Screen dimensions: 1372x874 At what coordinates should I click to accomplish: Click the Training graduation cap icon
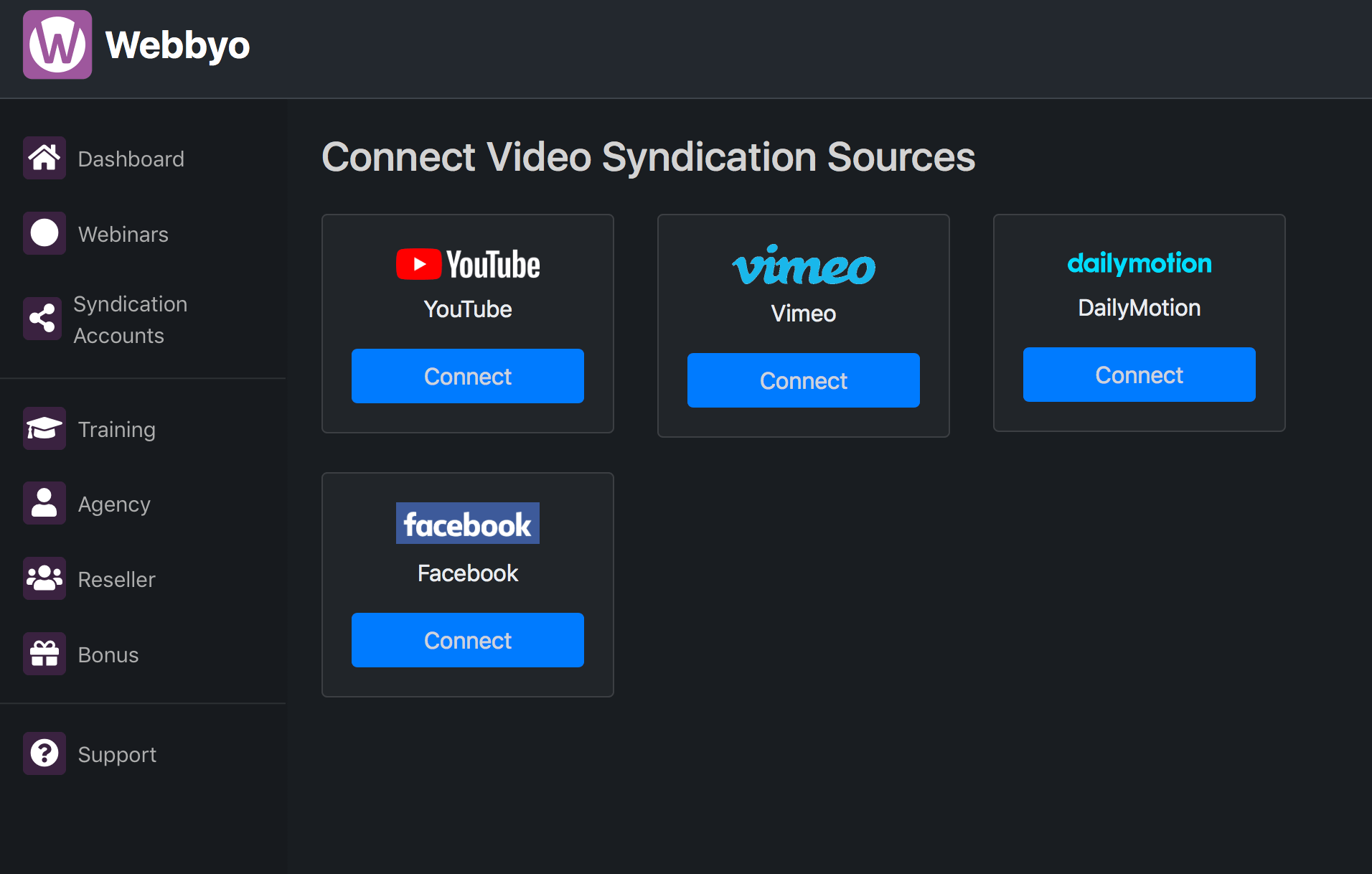[44, 428]
